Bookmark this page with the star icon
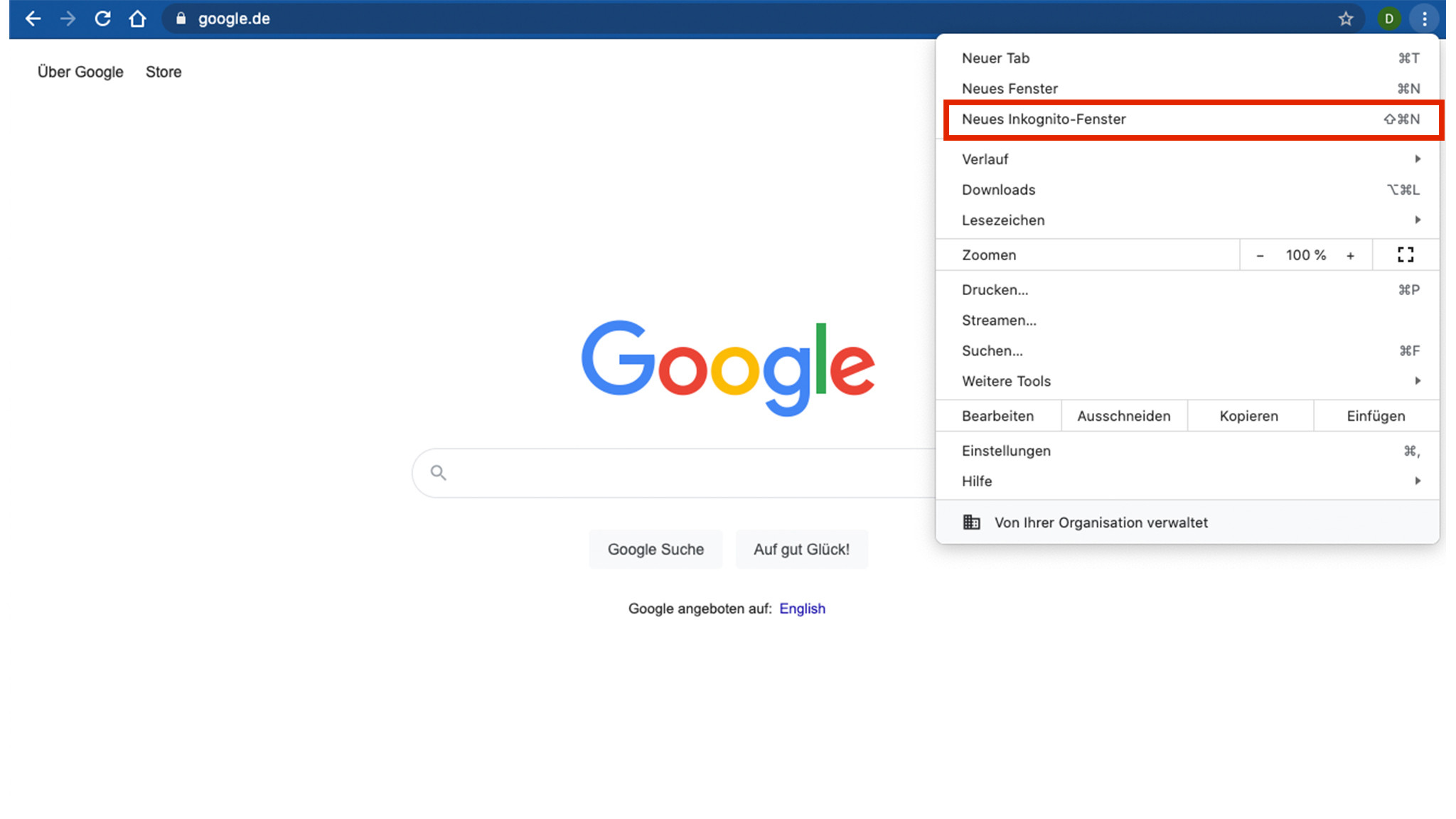 point(1345,18)
